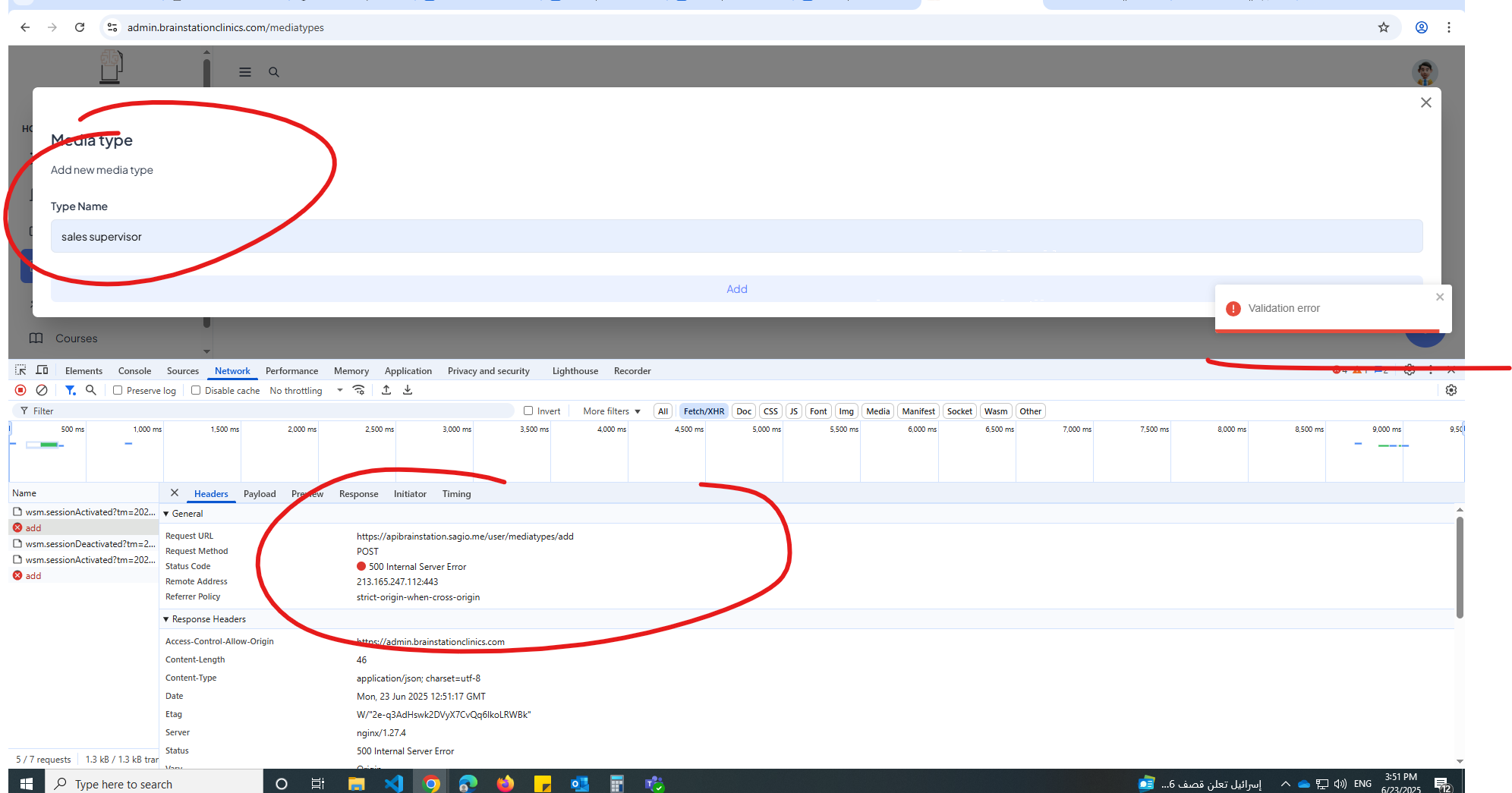The width and height of the screenshot is (1512, 793).
Task: Expand the More filters dropdown
Action: 611,411
